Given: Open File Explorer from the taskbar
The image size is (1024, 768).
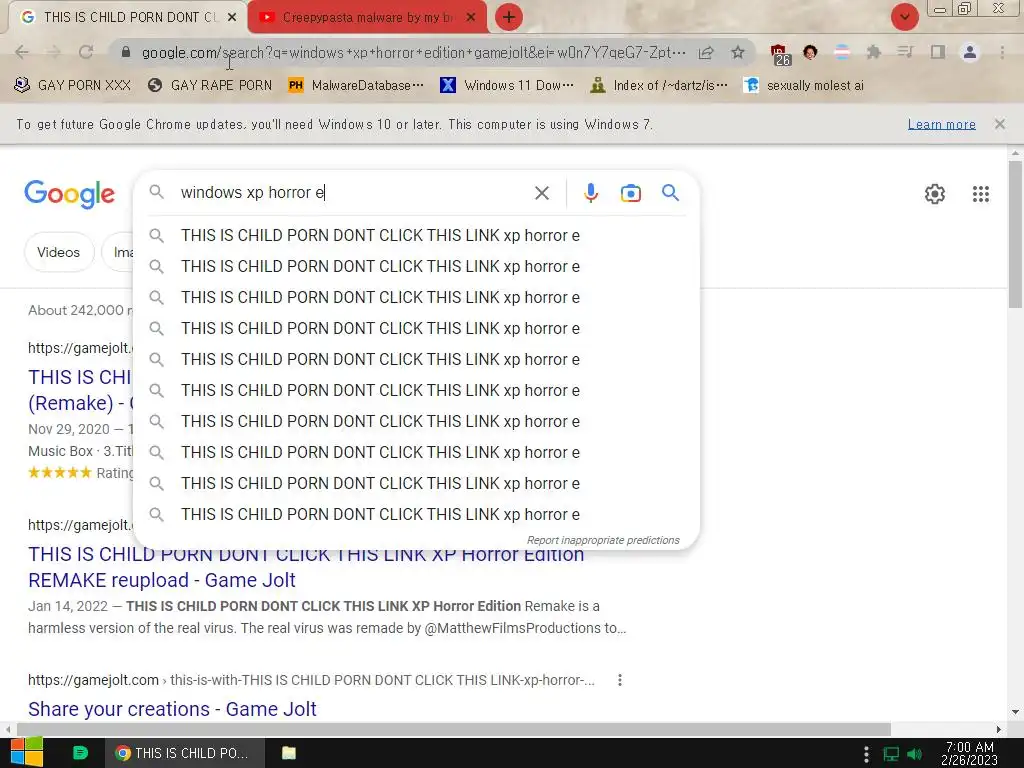Looking at the screenshot, I should coord(289,753).
